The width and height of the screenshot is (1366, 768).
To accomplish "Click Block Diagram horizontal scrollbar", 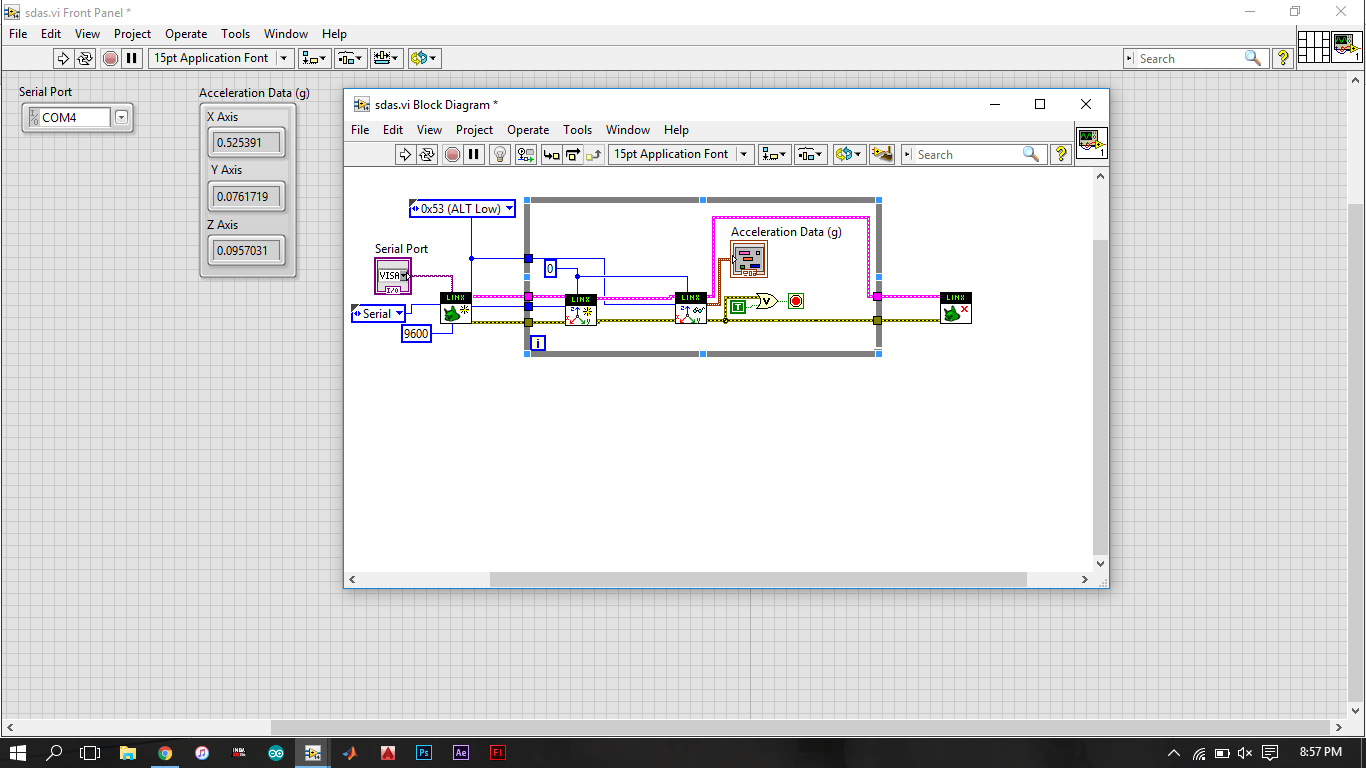I will (758, 580).
